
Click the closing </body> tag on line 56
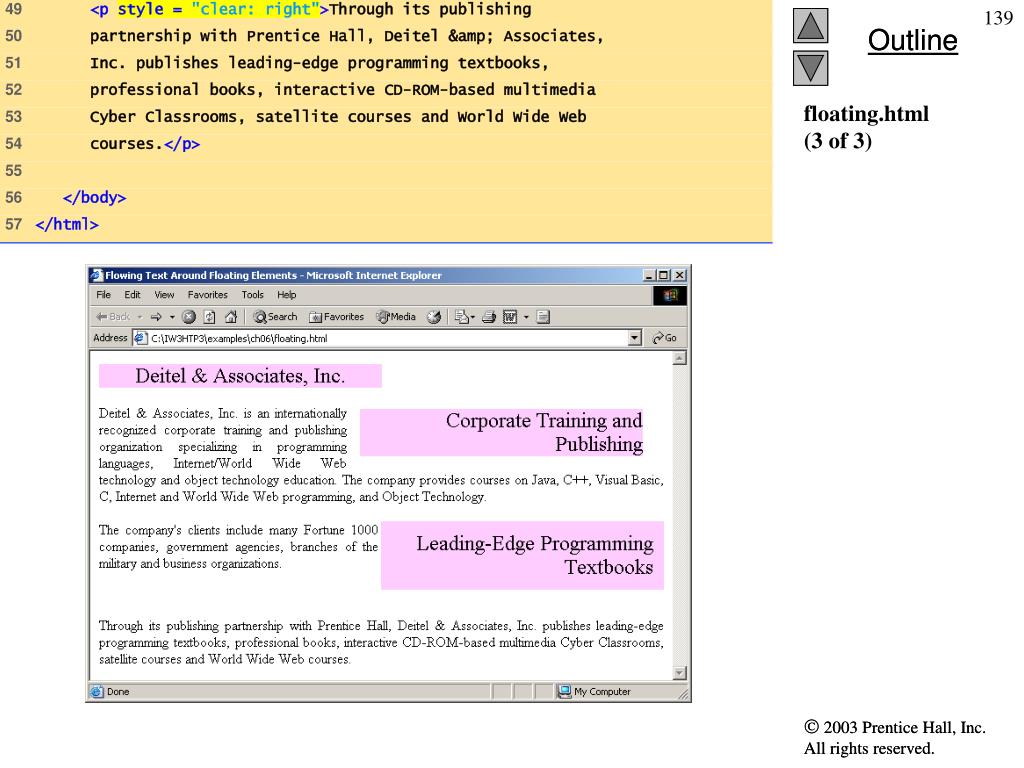95,197
